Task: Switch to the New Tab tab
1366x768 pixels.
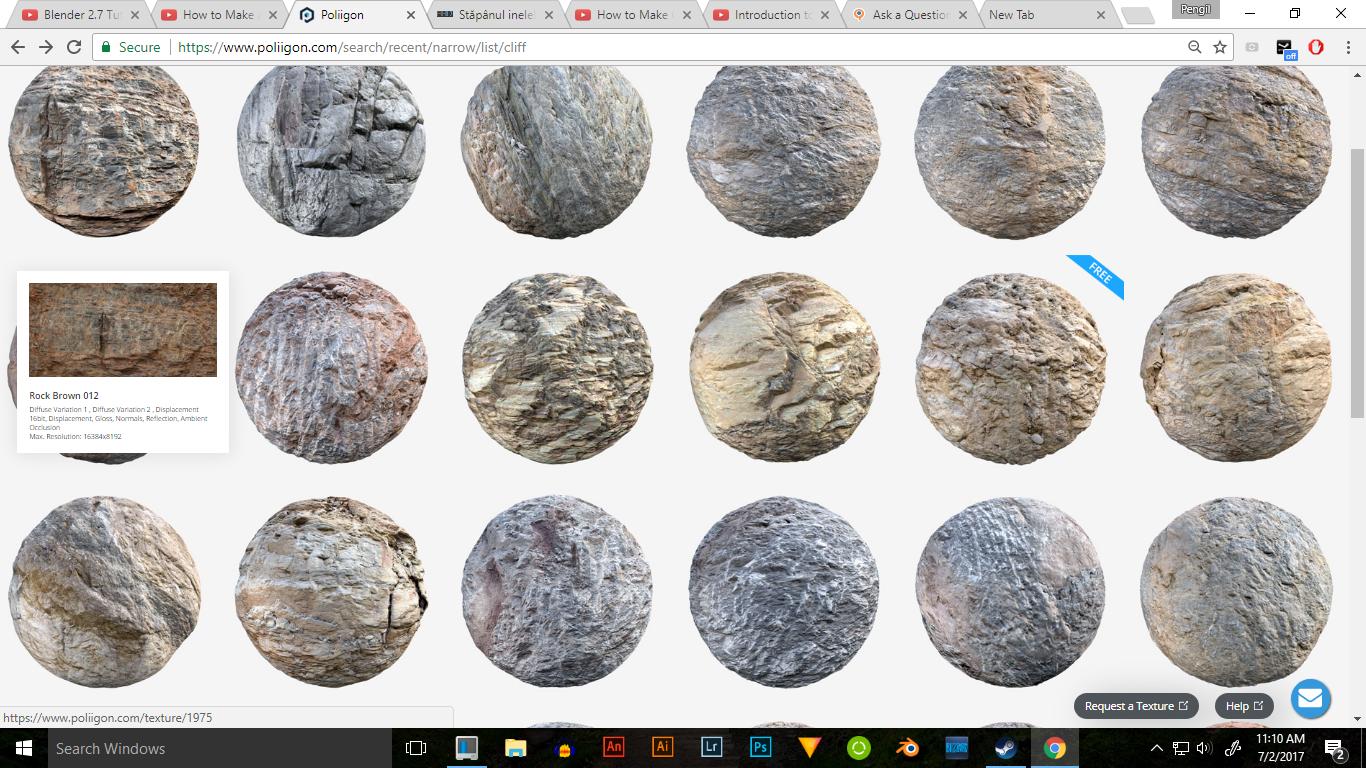Action: tap(1046, 15)
